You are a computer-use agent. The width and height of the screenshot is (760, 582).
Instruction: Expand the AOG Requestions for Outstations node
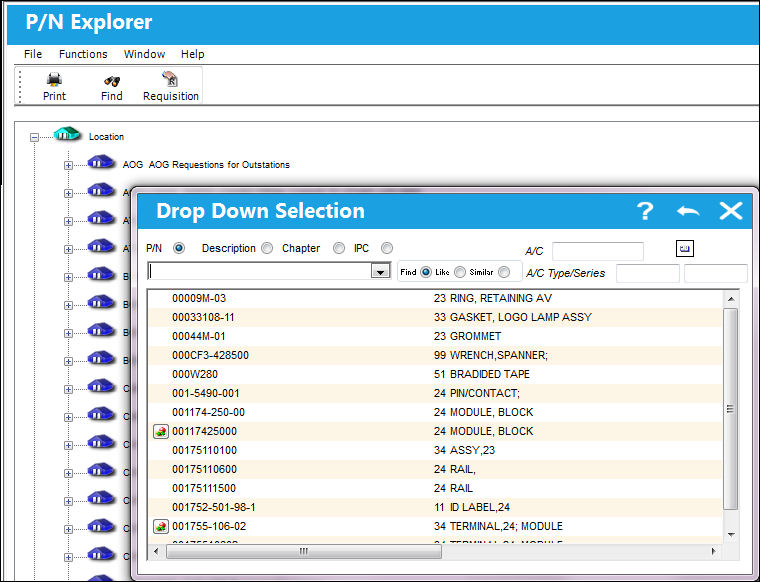68,165
